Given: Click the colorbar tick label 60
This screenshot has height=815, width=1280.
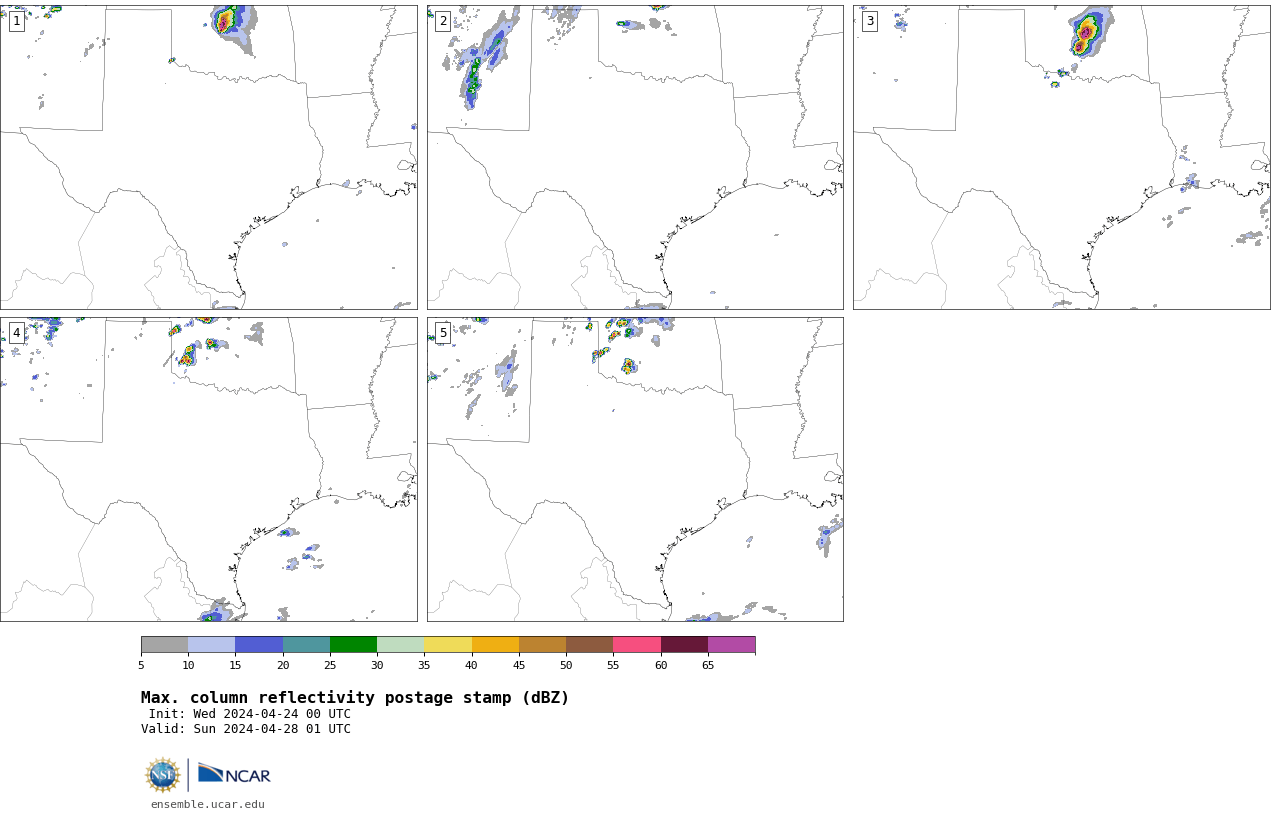Looking at the screenshot, I should tap(661, 665).
